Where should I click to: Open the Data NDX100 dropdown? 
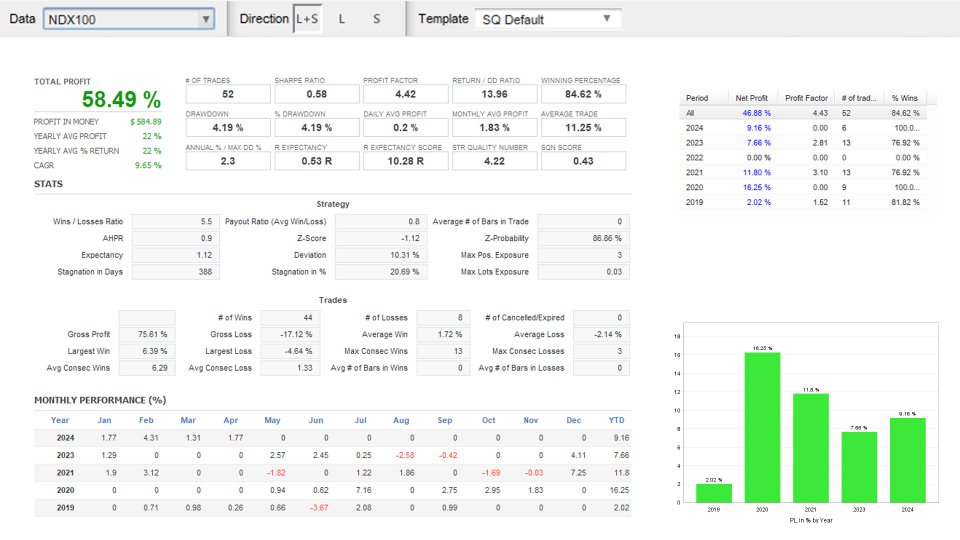point(129,19)
